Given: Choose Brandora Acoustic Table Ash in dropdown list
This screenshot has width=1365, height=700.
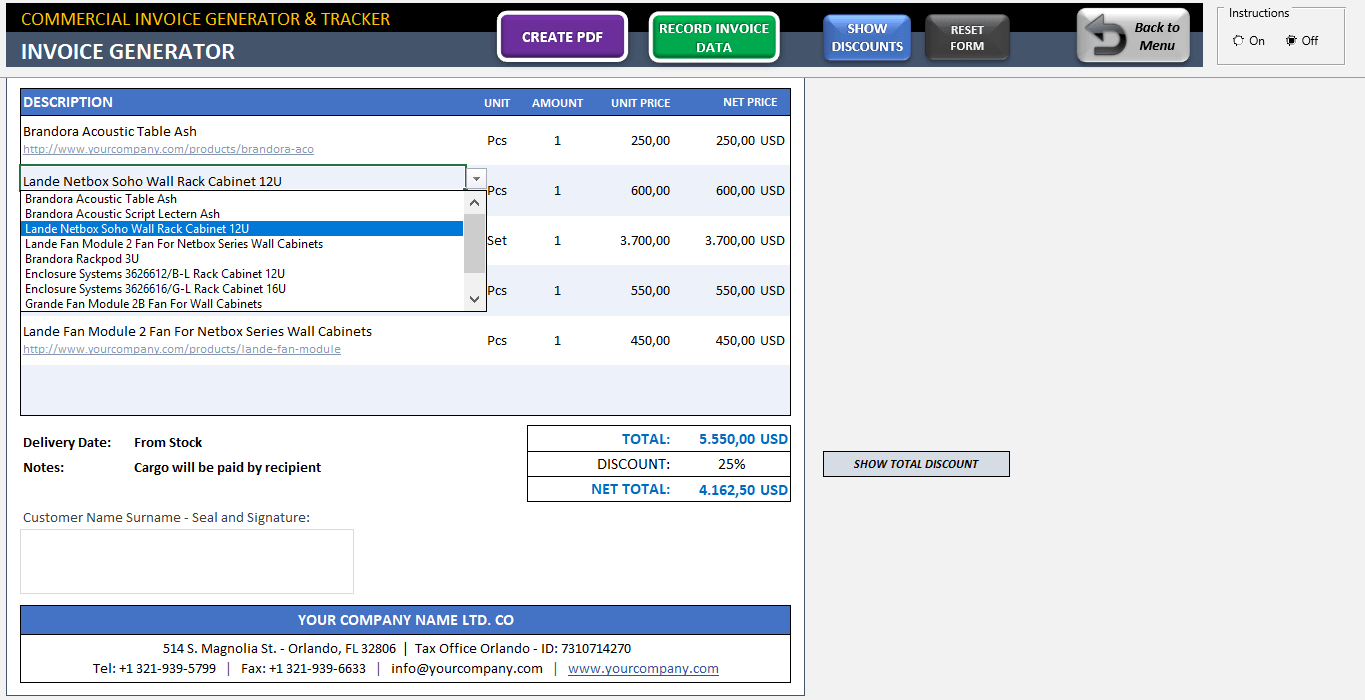Looking at the screenshot, I should [x=244, y=199].
